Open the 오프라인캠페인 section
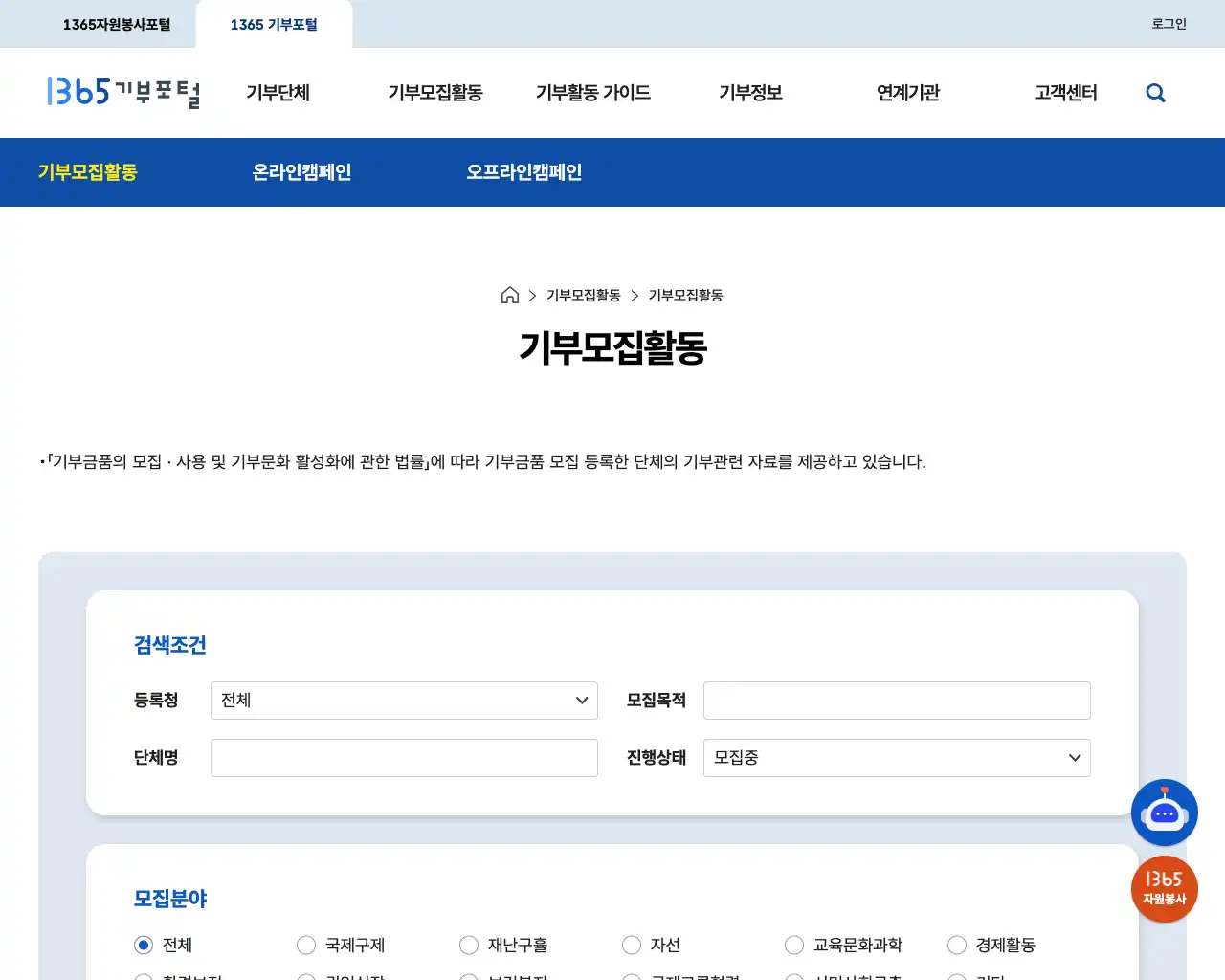The height and width of the screenshot is (980, 1225). point(524,172)
